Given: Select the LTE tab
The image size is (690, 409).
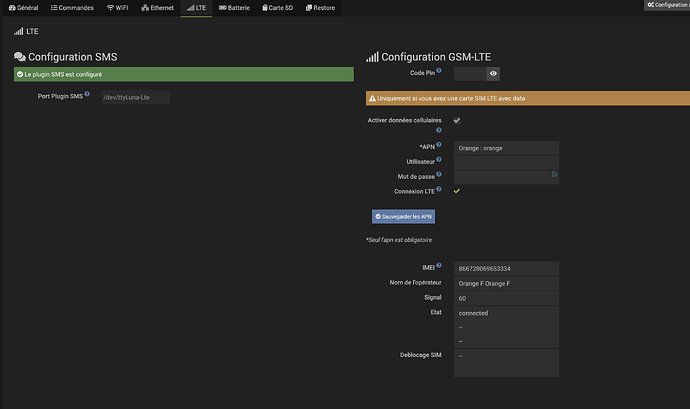Looking at the screenshot, I should tap(196, 8).
